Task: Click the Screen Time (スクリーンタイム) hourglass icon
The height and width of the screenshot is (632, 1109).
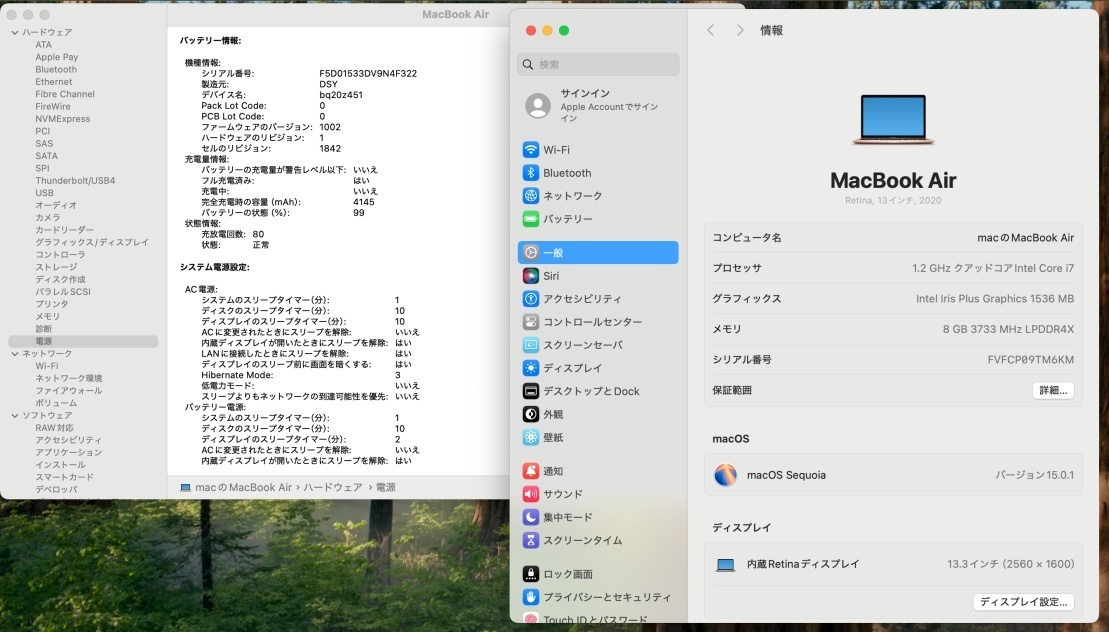Action: tap(530, 540)
